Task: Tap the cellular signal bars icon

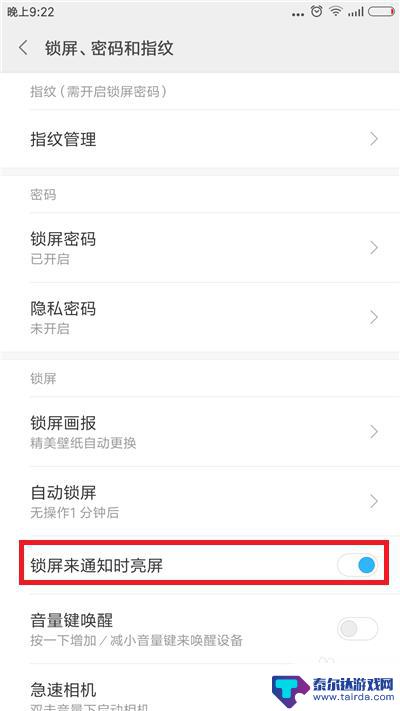Action: click(x=355, y=12)
